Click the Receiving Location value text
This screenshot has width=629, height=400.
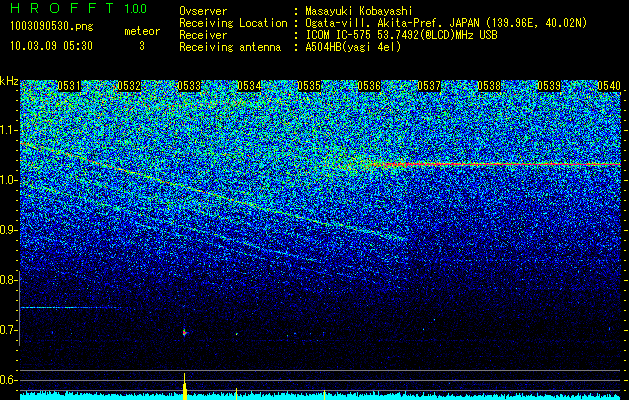click(x=446, y=23)
